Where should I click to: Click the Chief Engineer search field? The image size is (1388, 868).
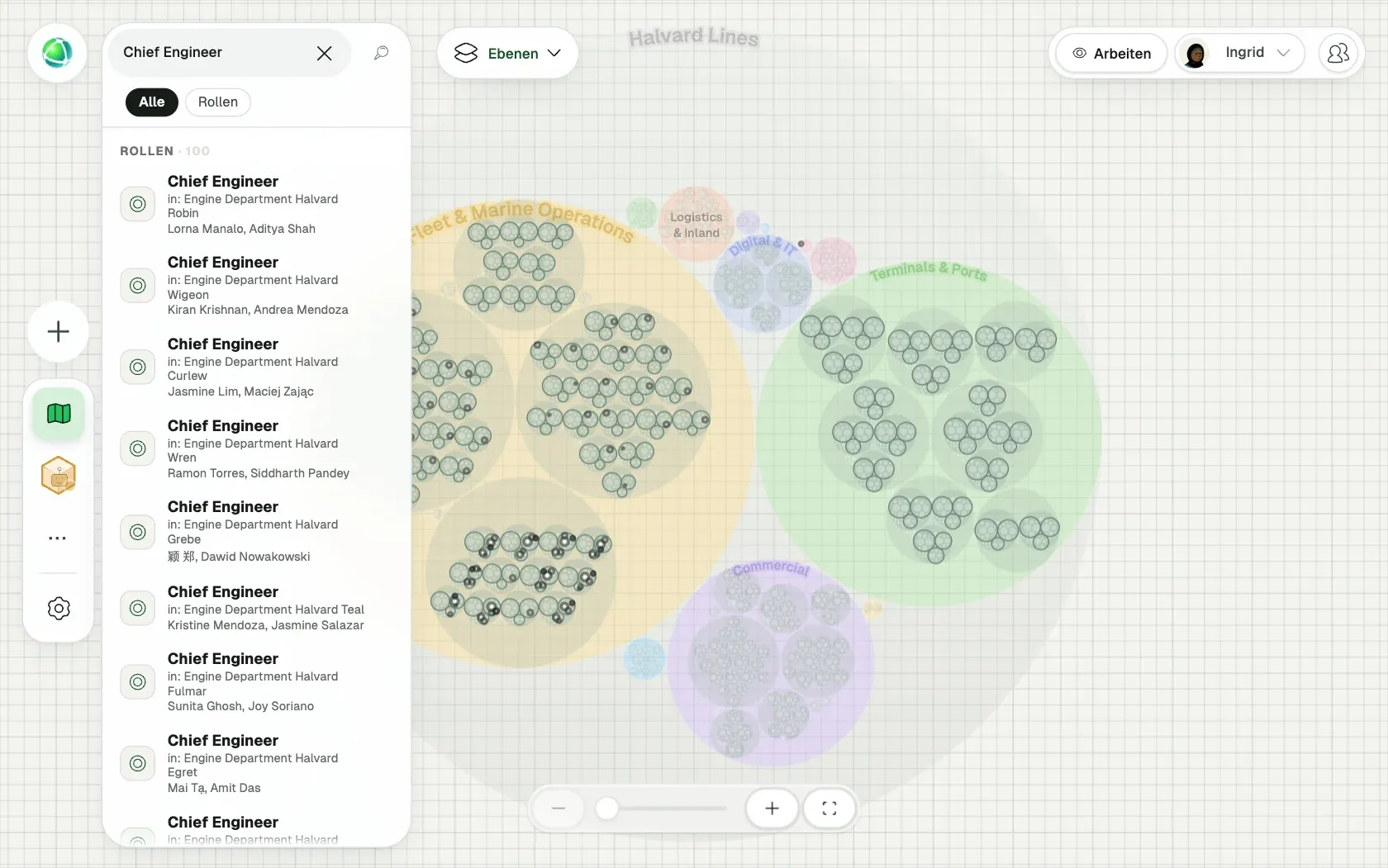tap(216, 53)
